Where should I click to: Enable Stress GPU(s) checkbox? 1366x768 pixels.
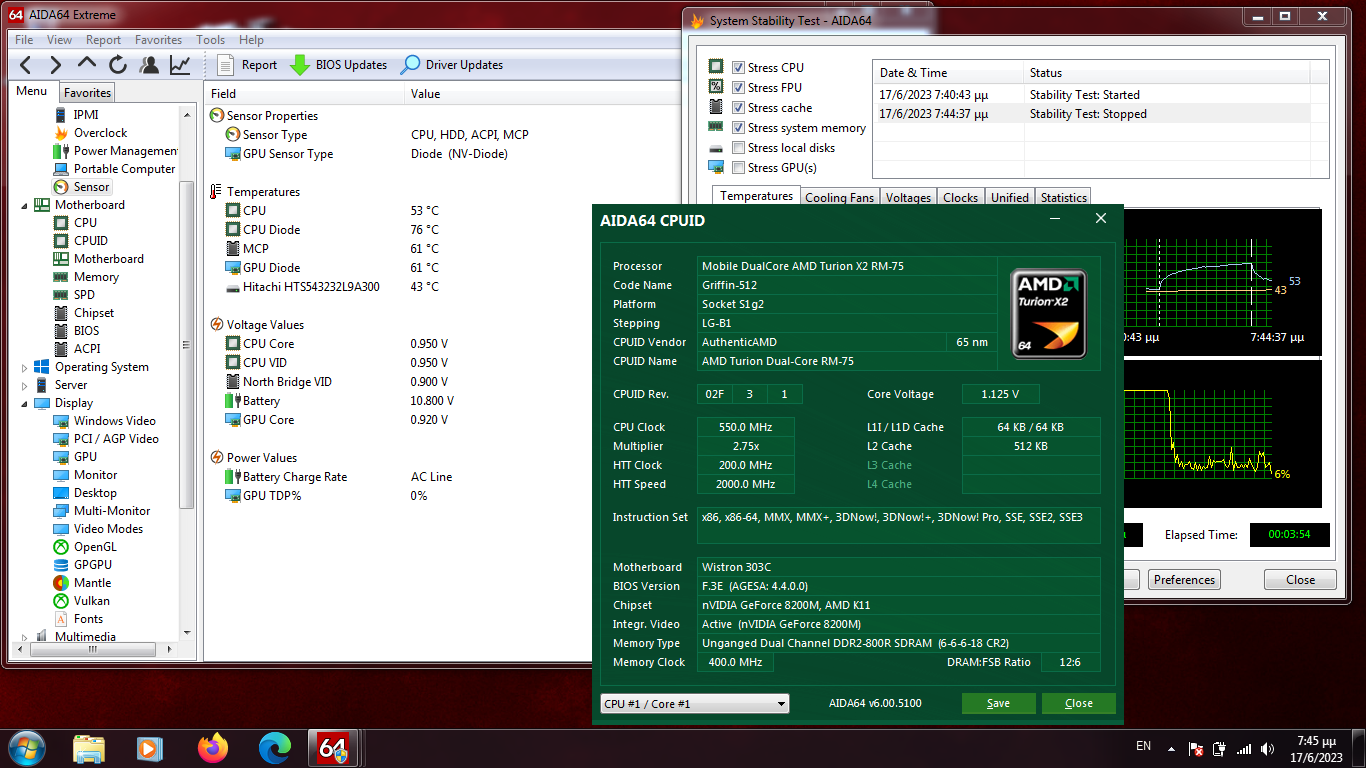(738, 168)
